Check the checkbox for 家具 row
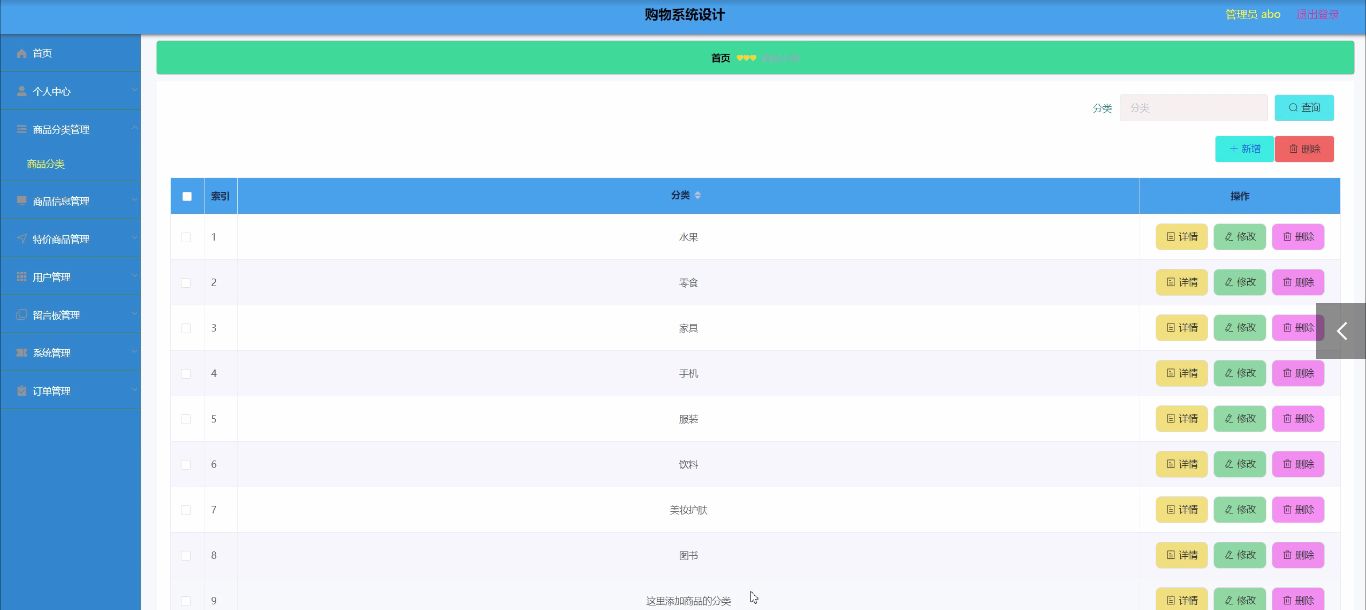Screen dimensions: 1366x610 pos(187,327)
